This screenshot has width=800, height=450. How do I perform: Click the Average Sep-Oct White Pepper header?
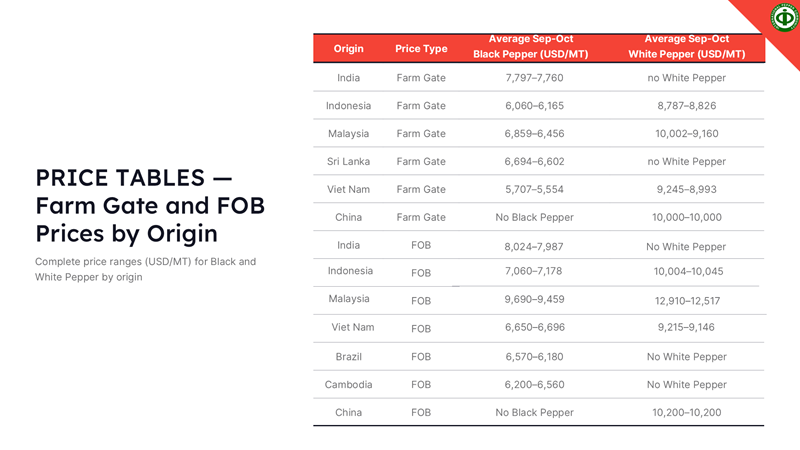686,47
